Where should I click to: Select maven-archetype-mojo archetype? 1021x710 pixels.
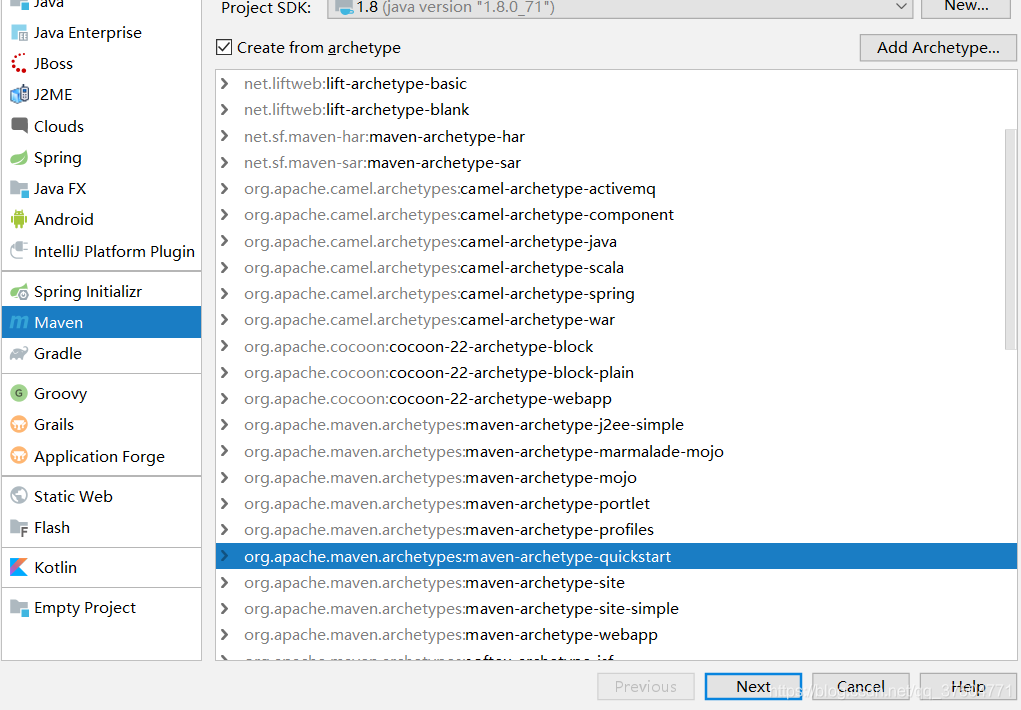click(x=616, y=477)
